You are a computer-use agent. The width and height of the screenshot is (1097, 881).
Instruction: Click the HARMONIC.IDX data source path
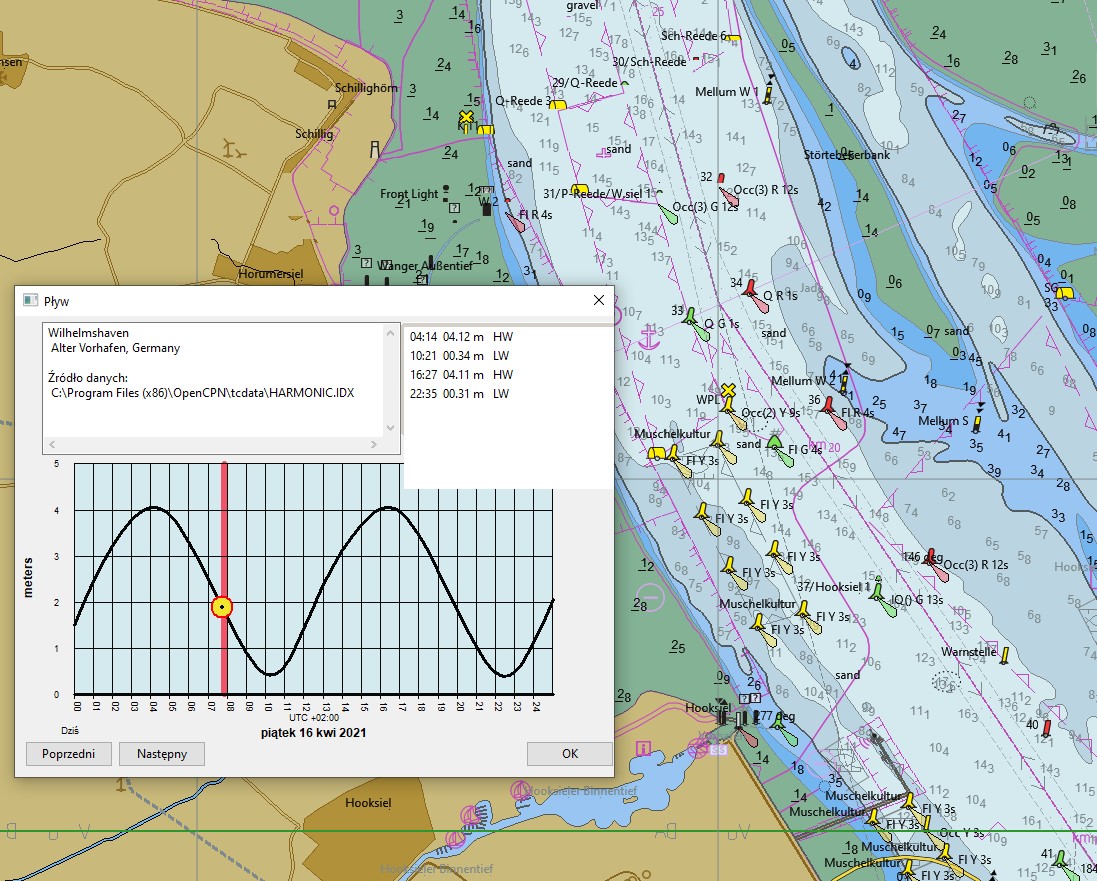[203, 393]
